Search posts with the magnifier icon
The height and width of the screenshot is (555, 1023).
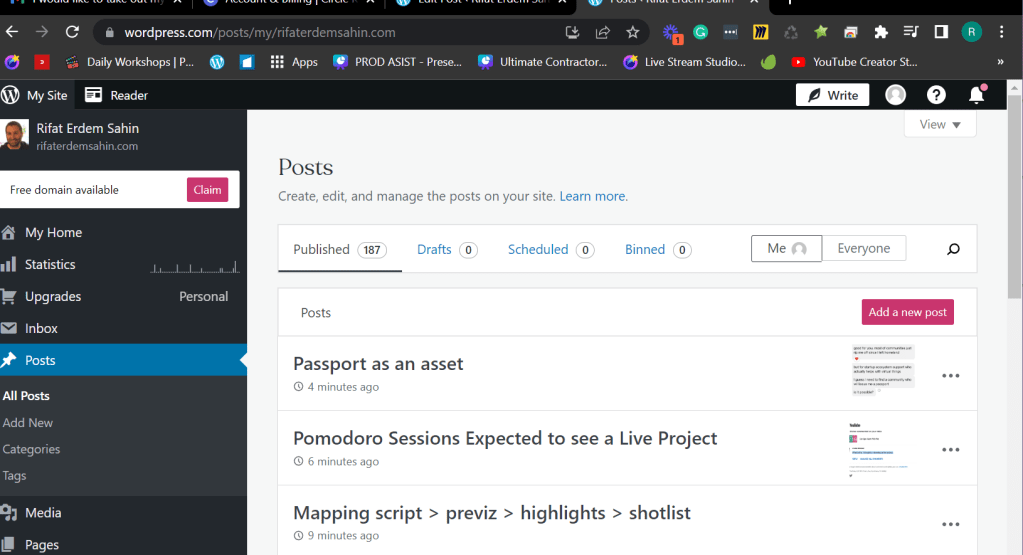(953, 249)
